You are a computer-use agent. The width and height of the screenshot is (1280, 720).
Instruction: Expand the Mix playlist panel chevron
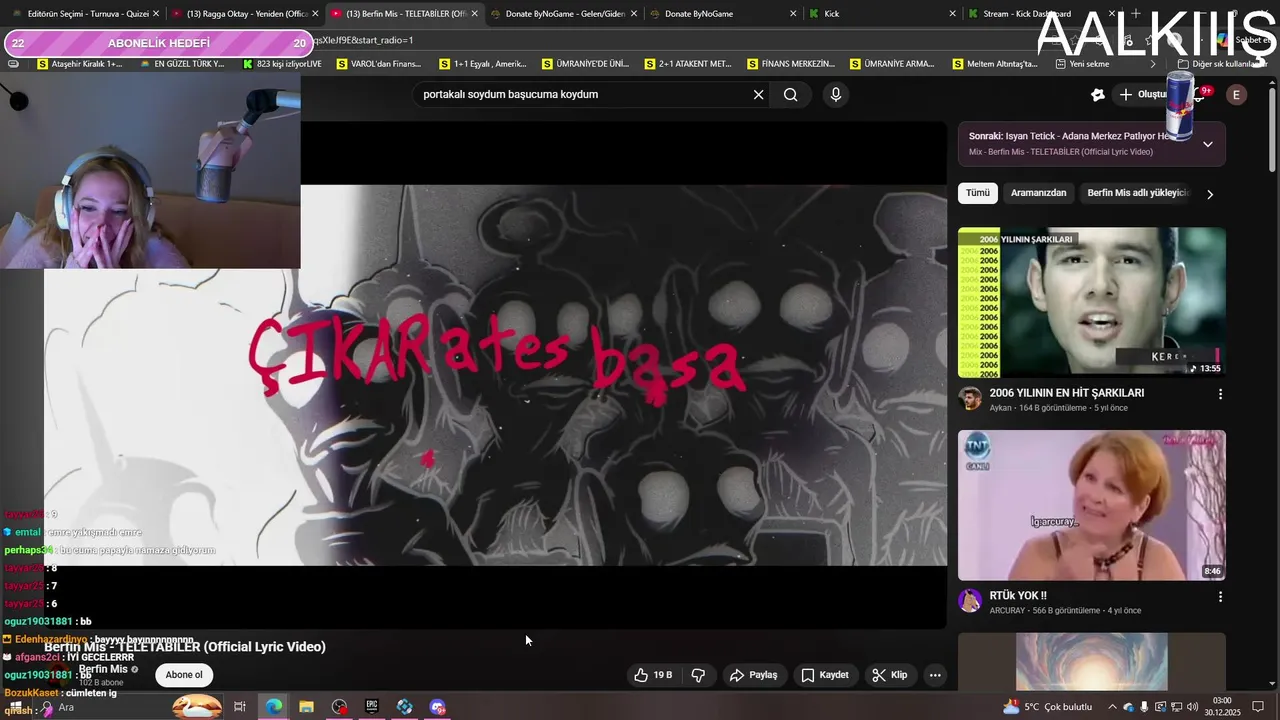point(1208,144)
